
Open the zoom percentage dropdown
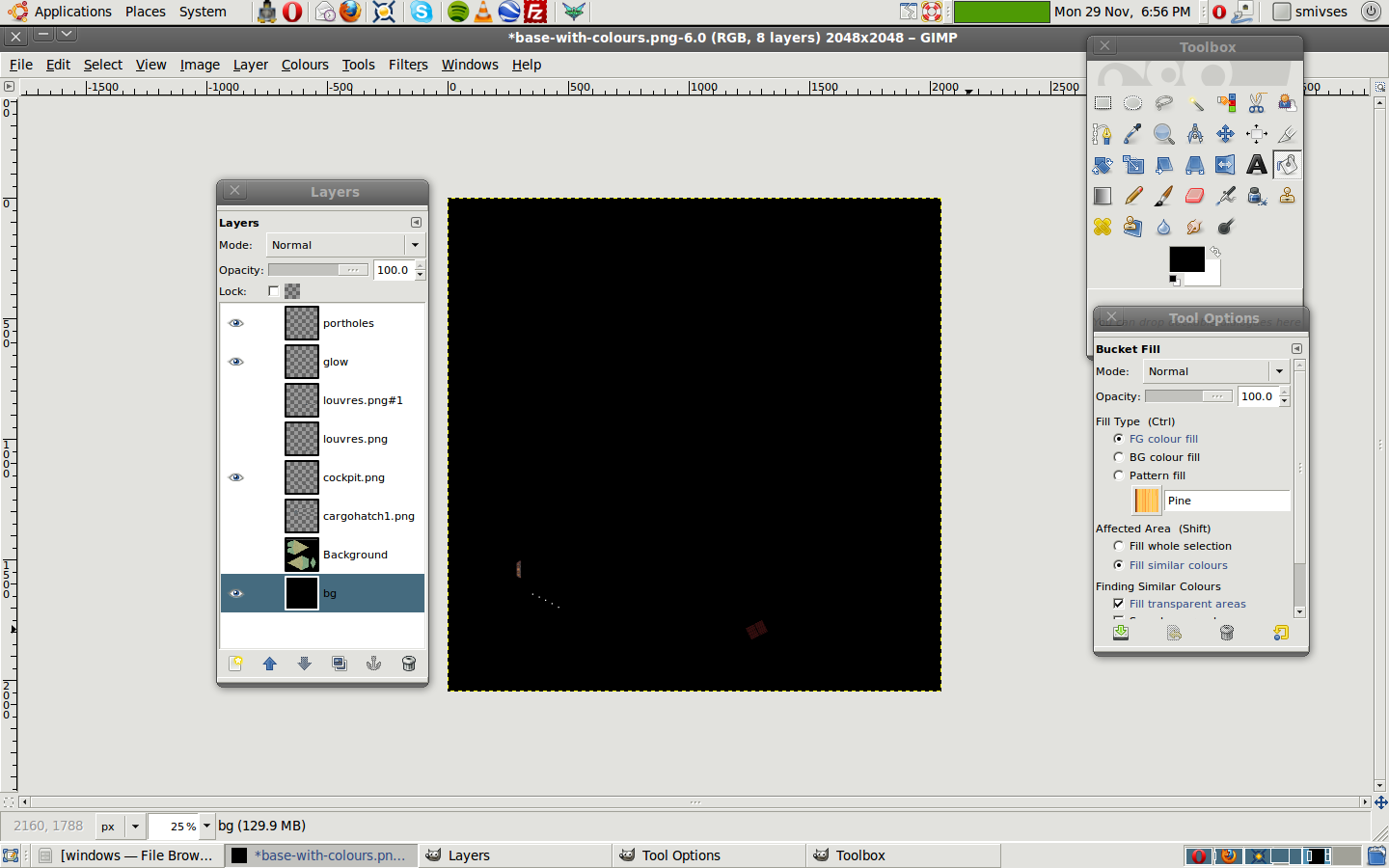pos(206,827)
